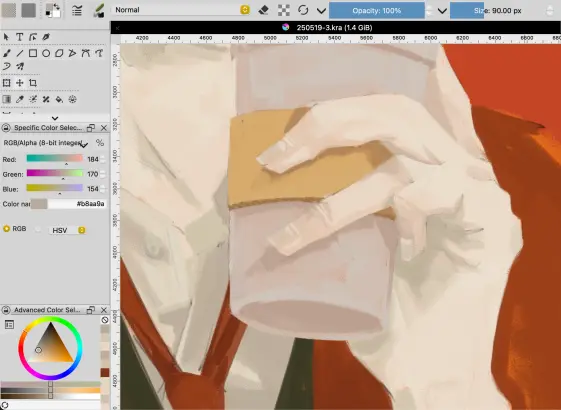Edit the hex color field #b8aa9a
The image size is (561, 410).
click(x=77, y=204)
